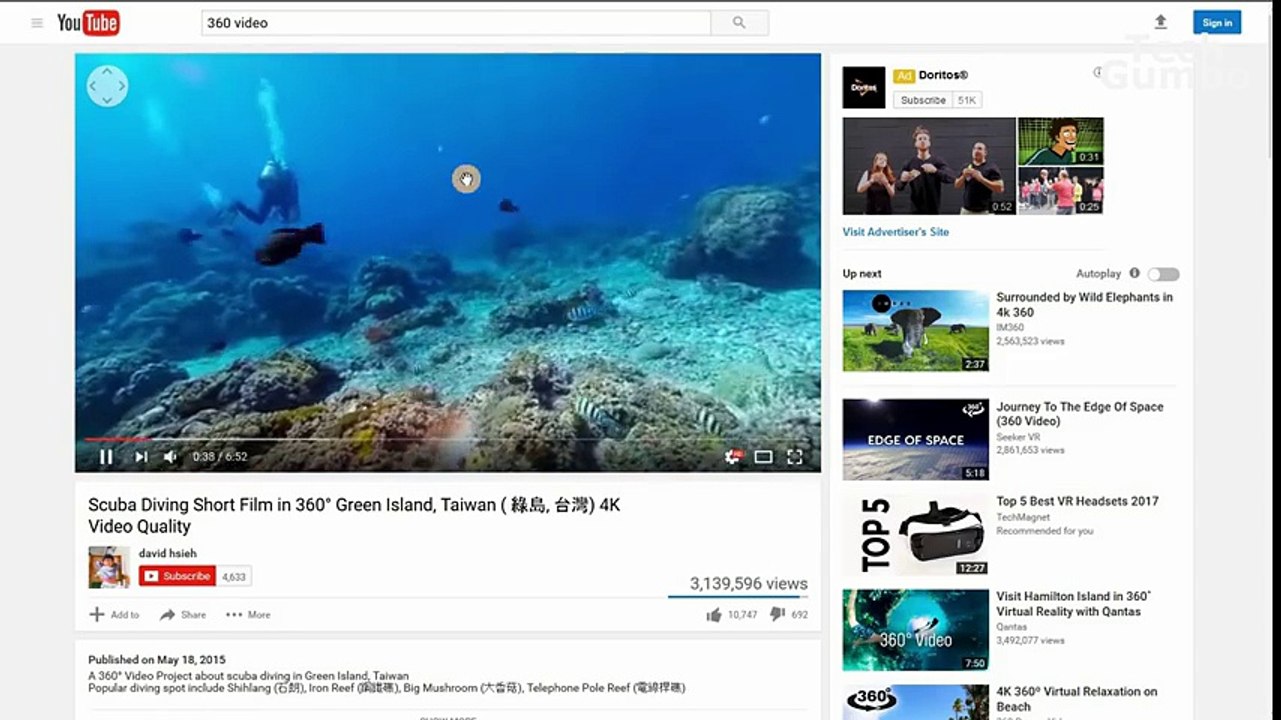The image size is (1281, 720).
Task: Switch the player to theater mode
Action: click(x=763, y=457)
